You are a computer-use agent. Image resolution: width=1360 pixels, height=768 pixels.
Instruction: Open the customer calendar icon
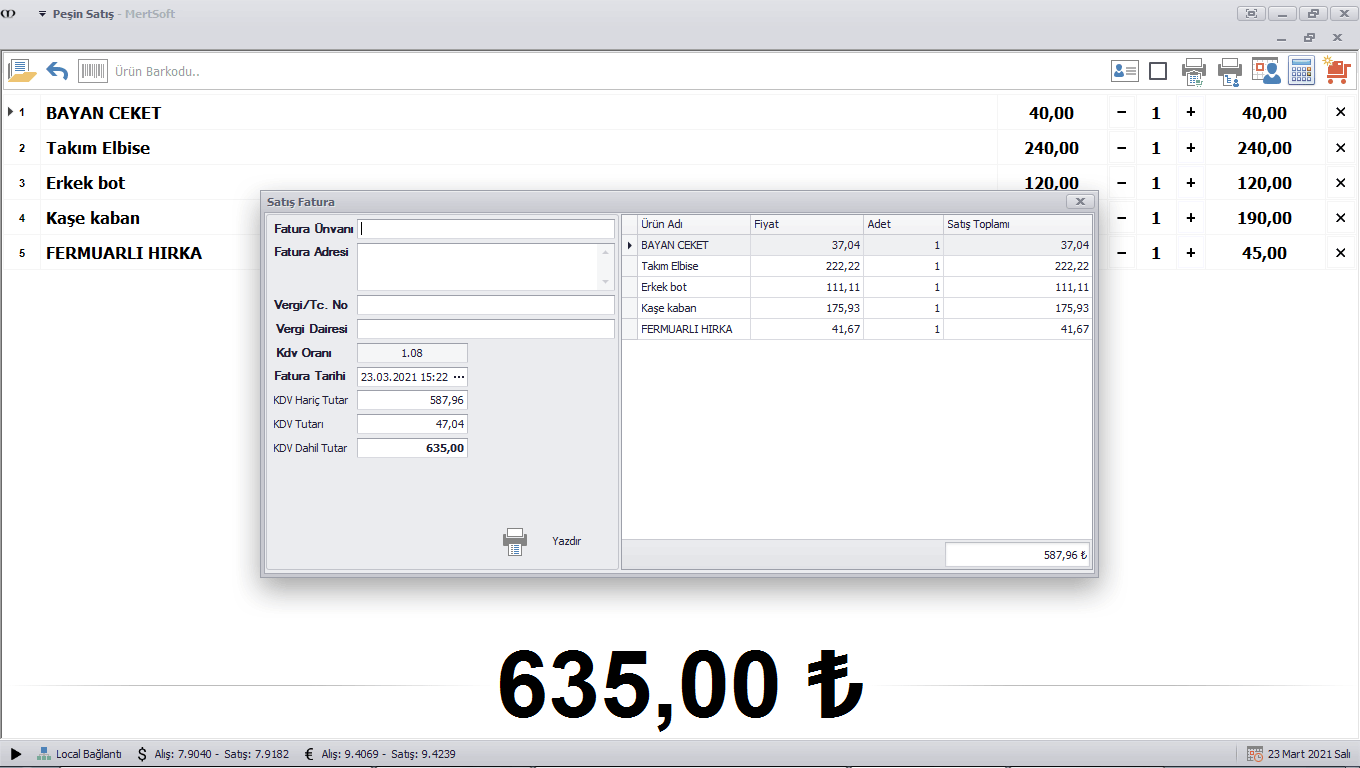click(1265, 71)
